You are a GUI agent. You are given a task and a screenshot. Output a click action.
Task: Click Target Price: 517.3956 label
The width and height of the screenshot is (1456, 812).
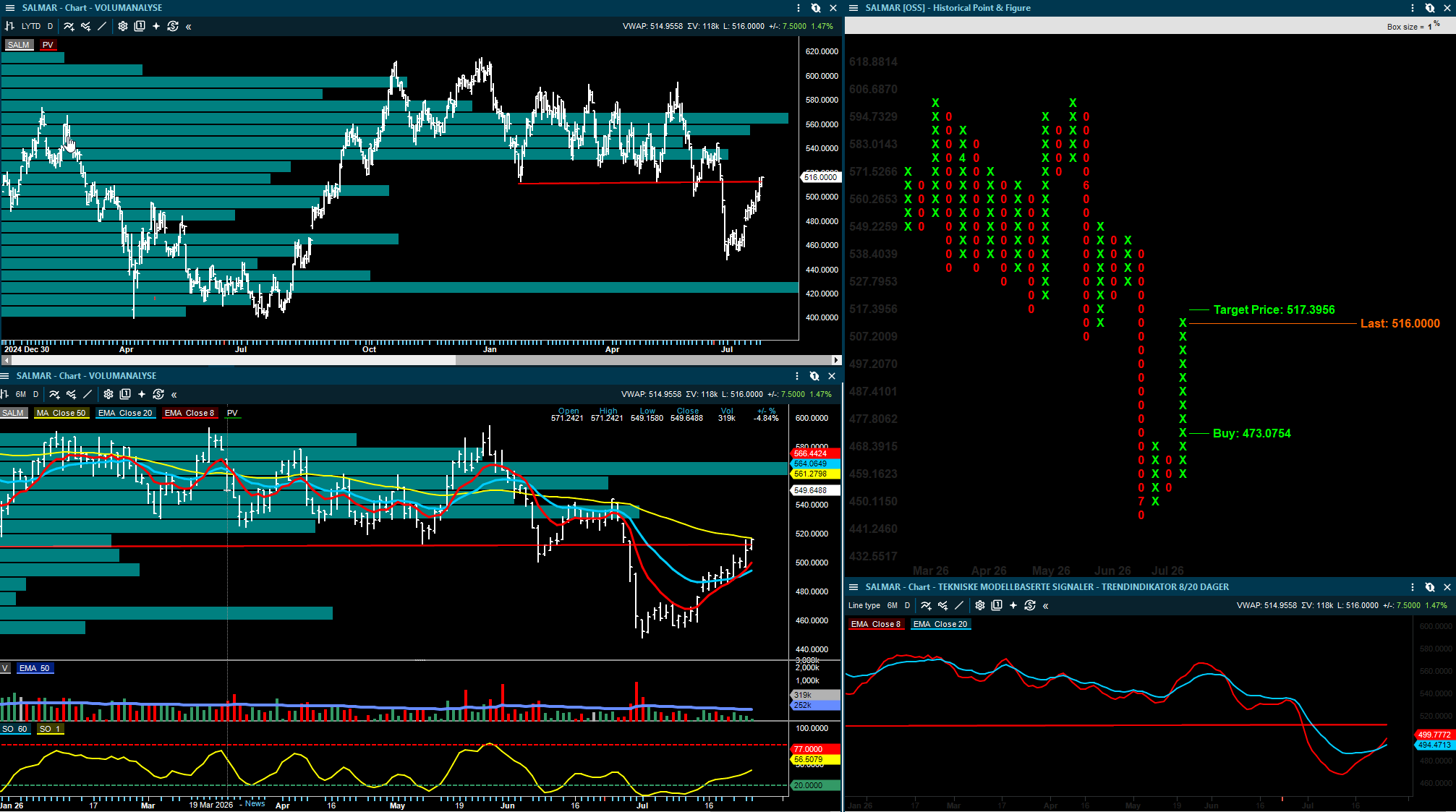pyautogui.click(x=1274, y=309)
